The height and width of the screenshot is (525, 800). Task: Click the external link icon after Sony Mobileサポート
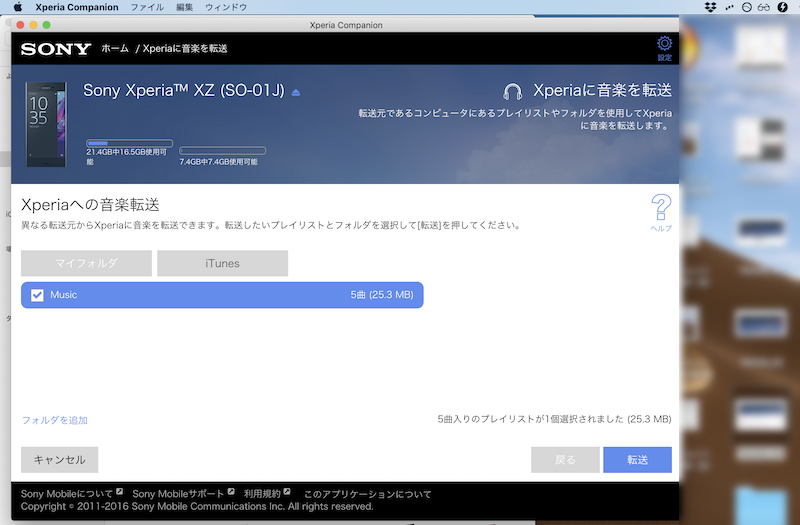click(x=230, y=492)
